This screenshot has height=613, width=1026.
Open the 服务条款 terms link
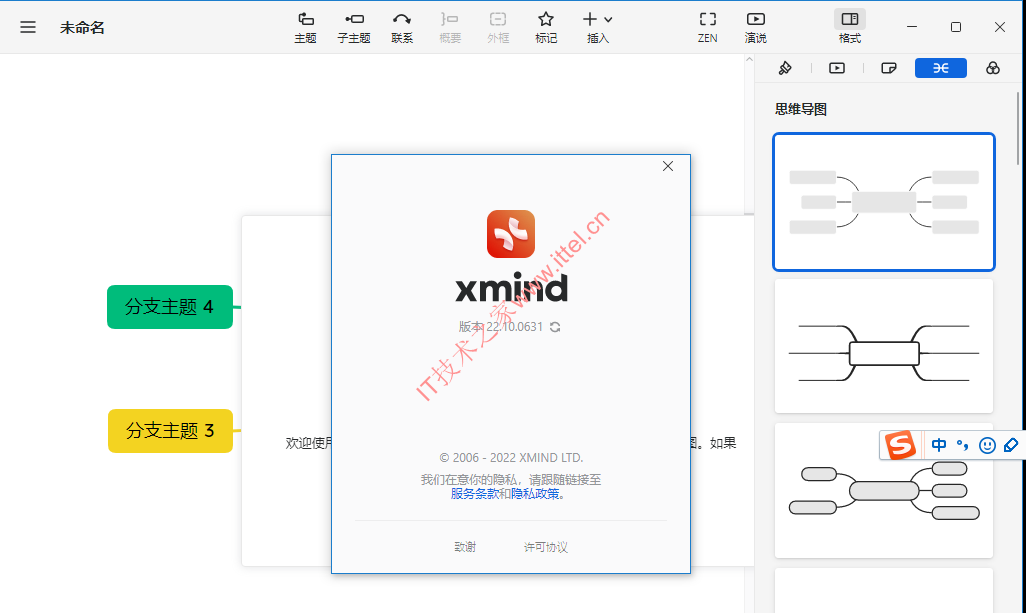475,494
